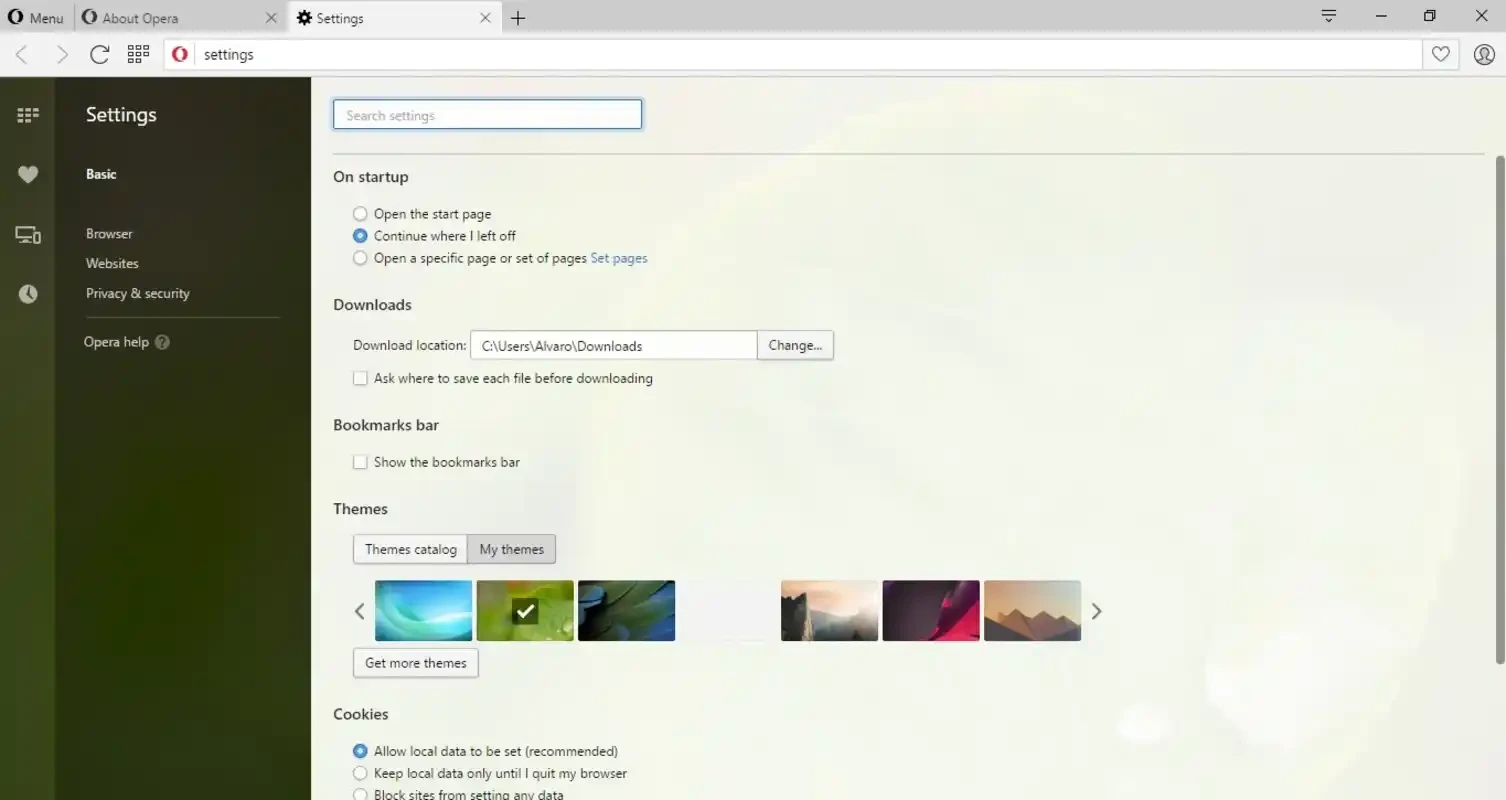
Task: Select "Keep local data only until I quit"
Action: [x=360, y=773]
